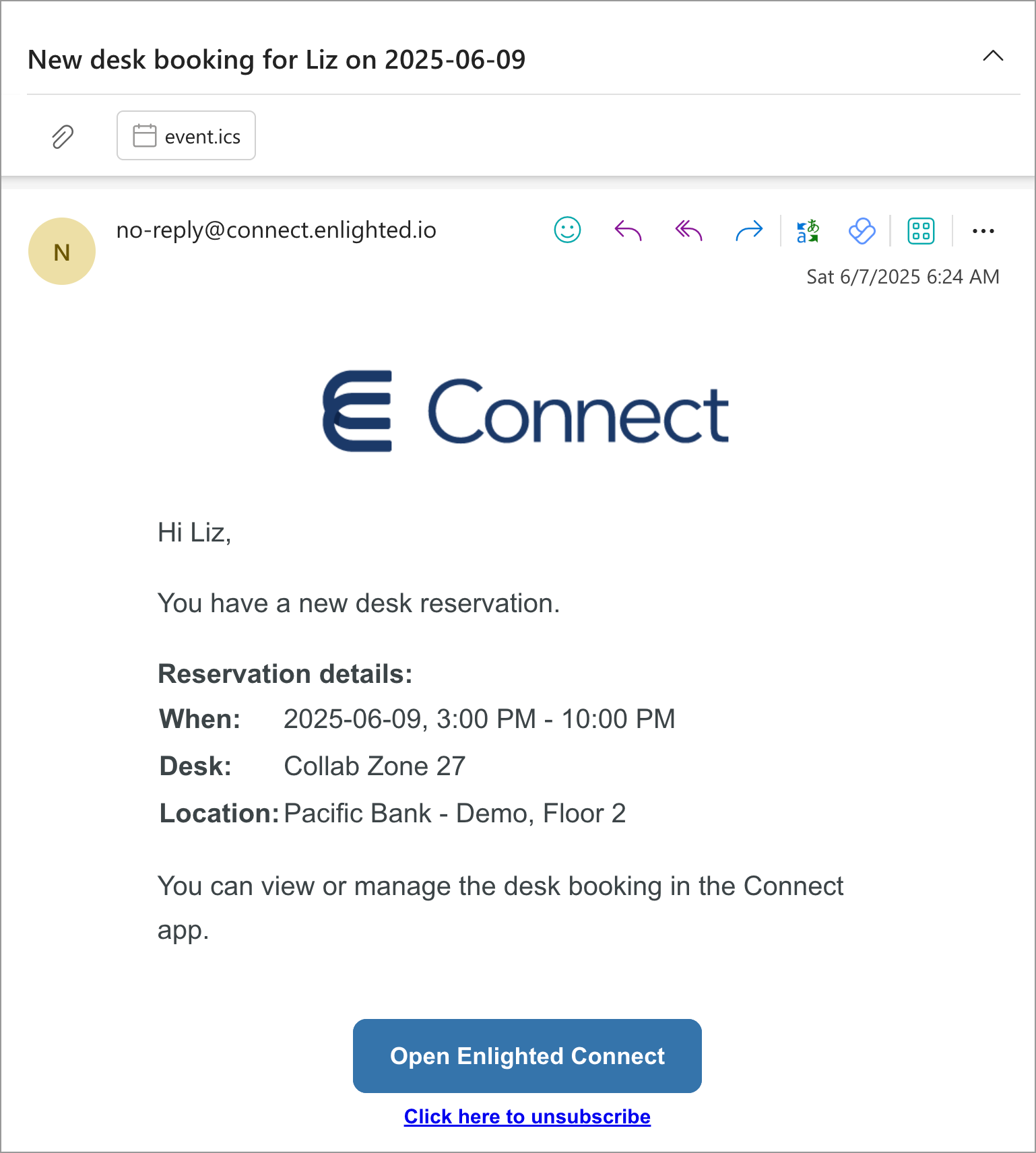Reply to the sender with the single-arrow icon

[x=628, y=231]
